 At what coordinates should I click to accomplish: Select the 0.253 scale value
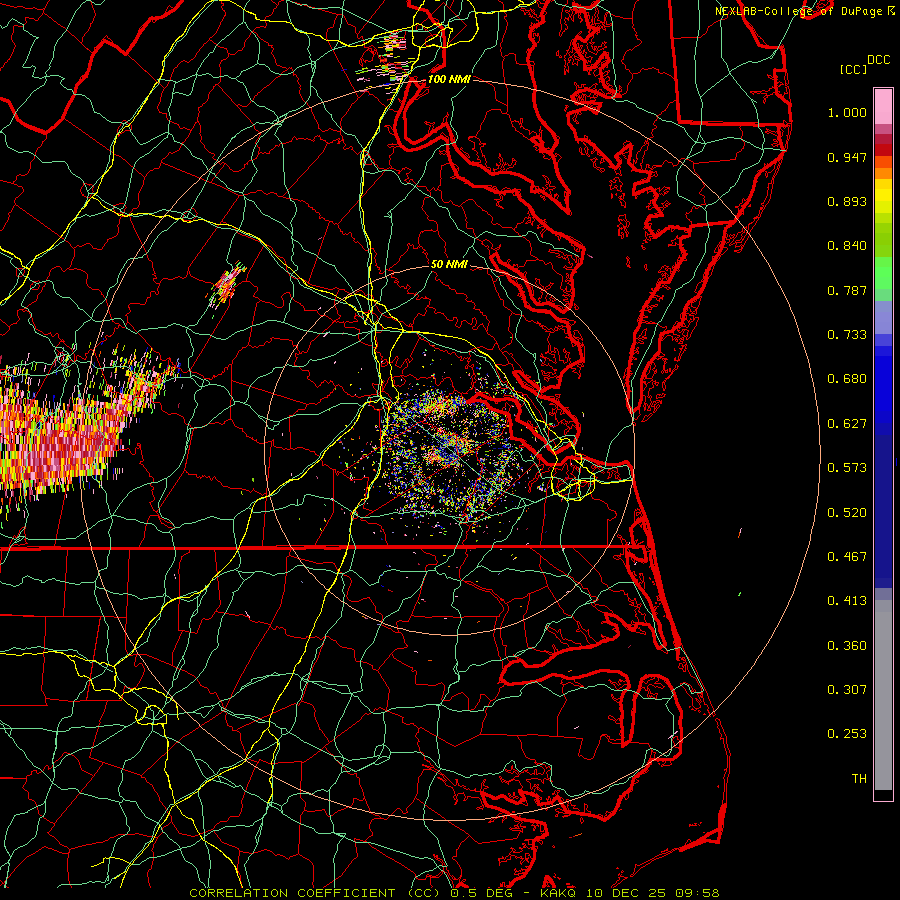(x=847, y=734)
